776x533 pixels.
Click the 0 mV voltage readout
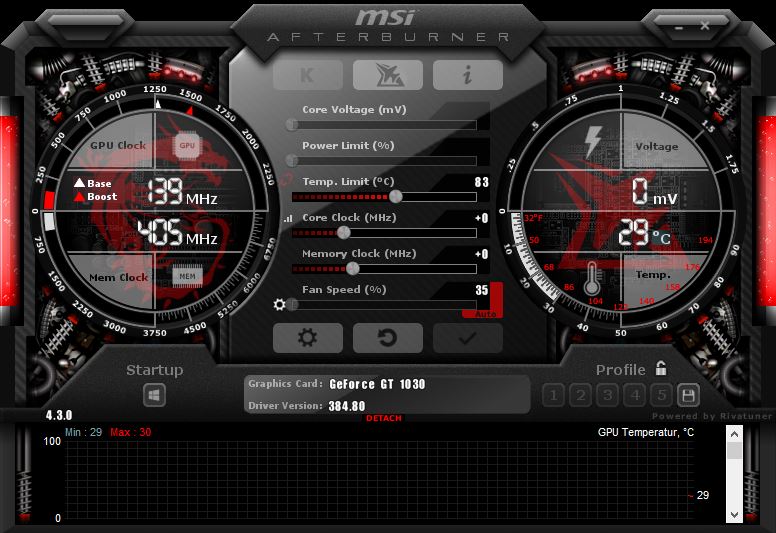(x=654, y=192)
